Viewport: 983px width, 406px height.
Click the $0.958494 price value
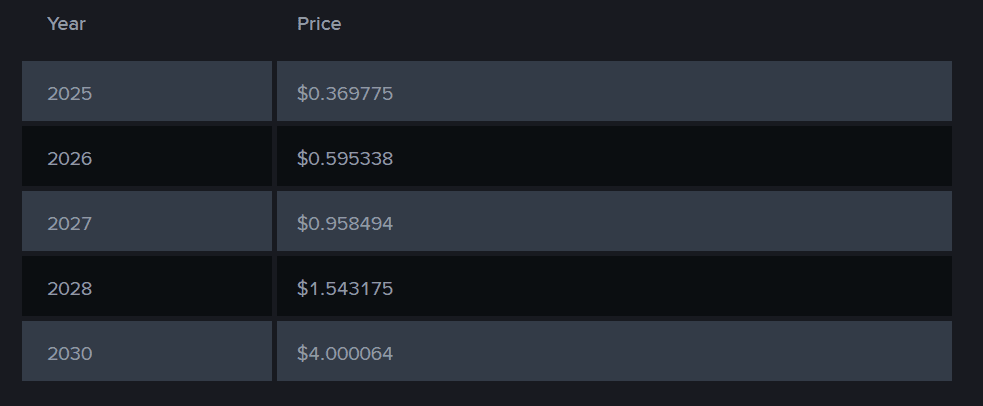pos(345,224)
